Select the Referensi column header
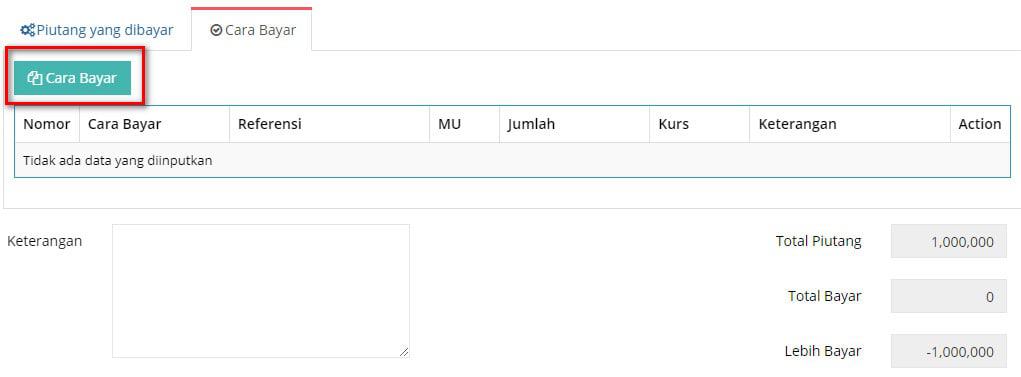This screenshot has width=1021, height=377. (x=329, y=124)
